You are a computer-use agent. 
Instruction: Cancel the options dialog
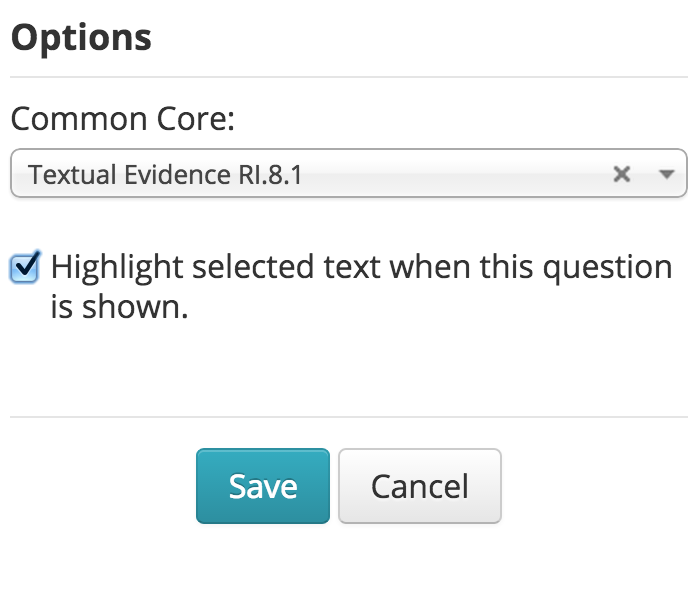click(419, 486)
